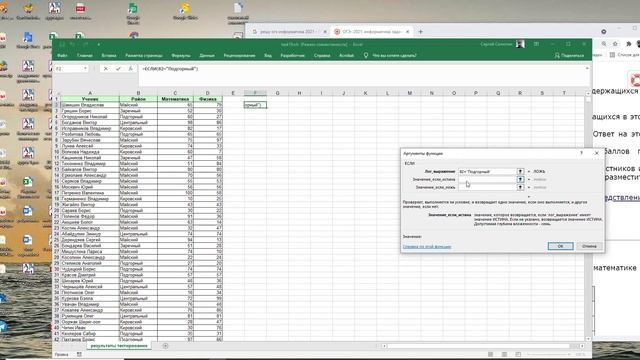The image size is (640, 360).
Task: Select column header M
Action: coord(409,93)
